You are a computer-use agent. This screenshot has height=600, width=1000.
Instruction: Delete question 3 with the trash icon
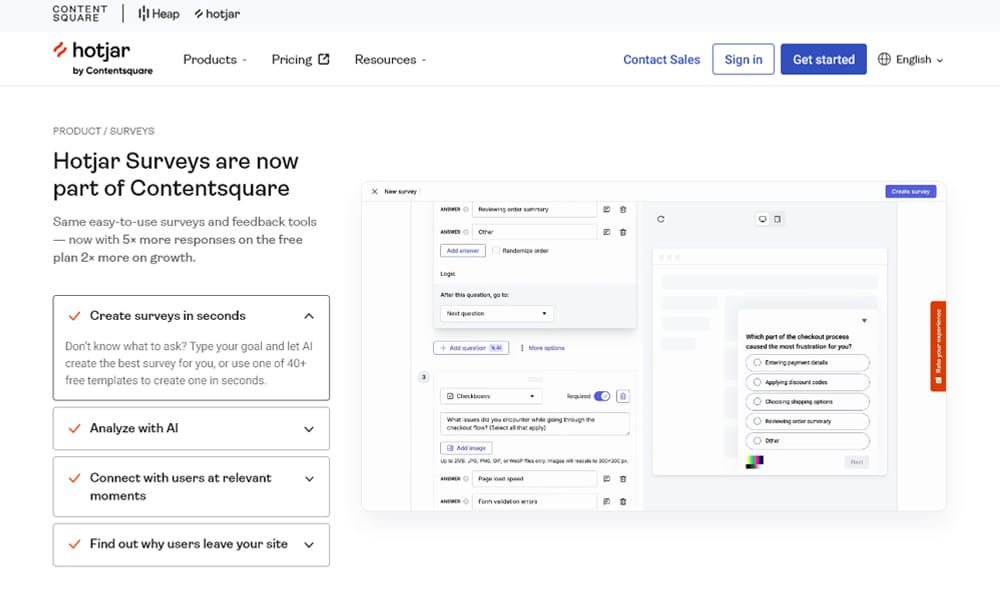click(623, 396)
